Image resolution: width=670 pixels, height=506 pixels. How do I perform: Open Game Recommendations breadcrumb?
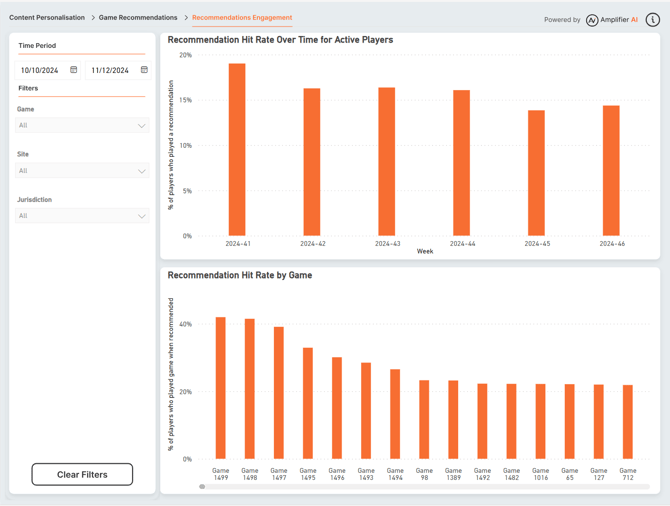pos(138,18)
